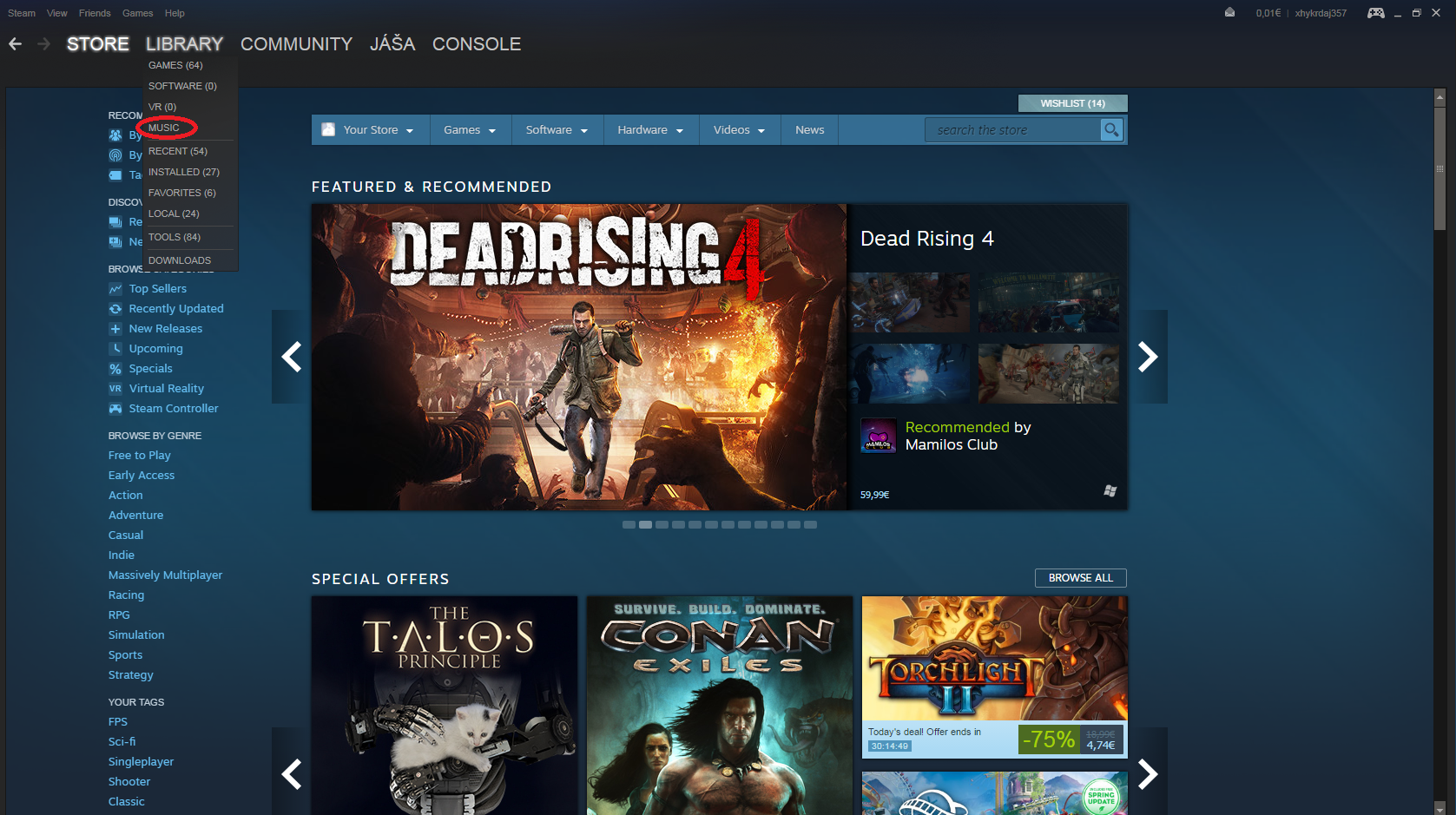
Task: Open the News store link
Action: tap(810, 130)
